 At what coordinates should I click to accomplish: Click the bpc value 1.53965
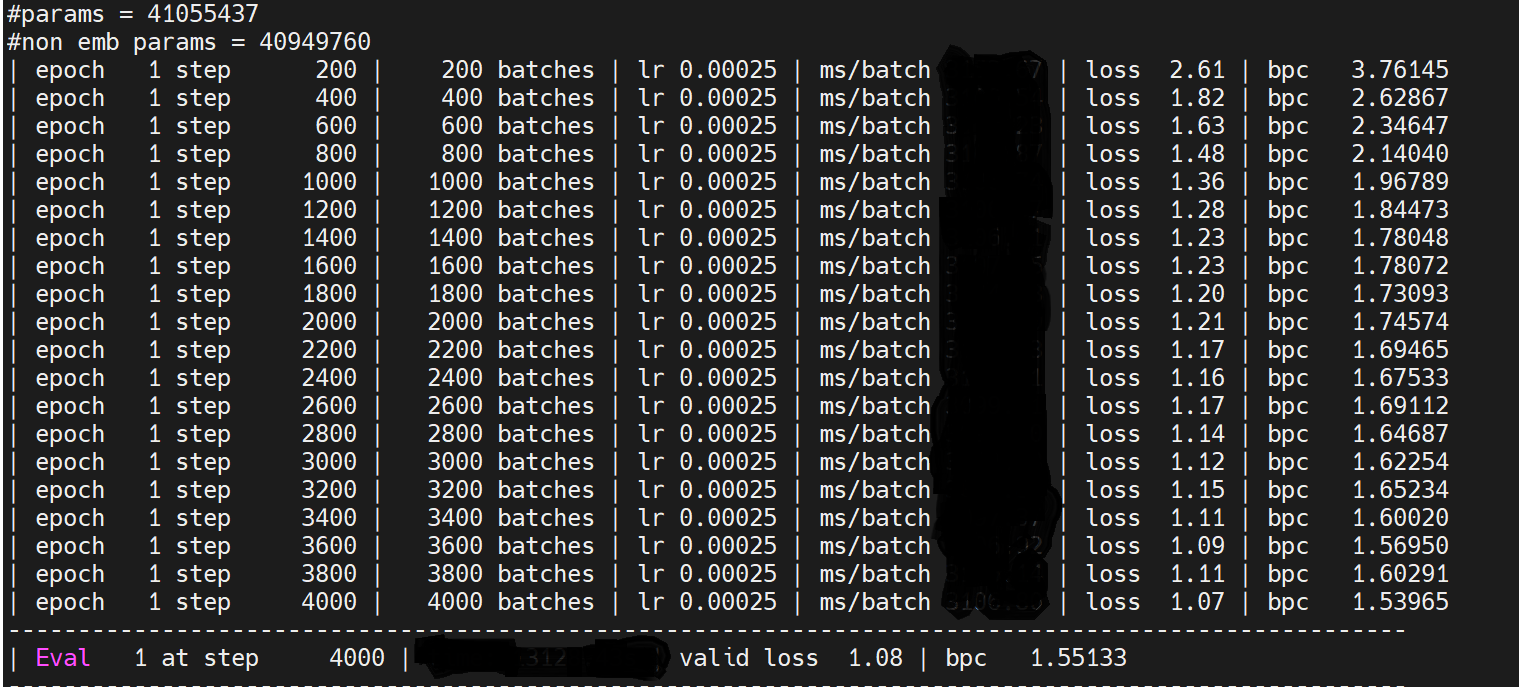click(x=1399, y=602)
